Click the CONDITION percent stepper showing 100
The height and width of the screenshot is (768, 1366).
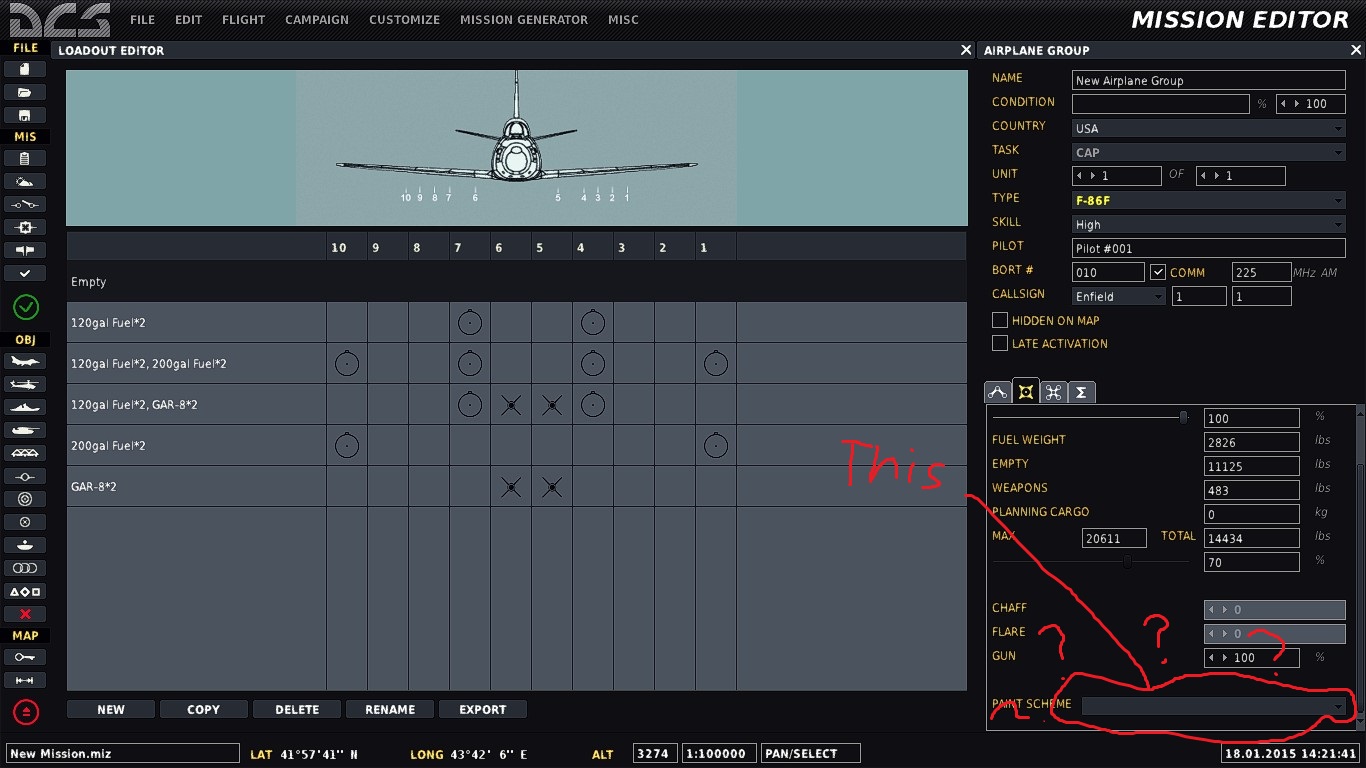click(1310, 104)
